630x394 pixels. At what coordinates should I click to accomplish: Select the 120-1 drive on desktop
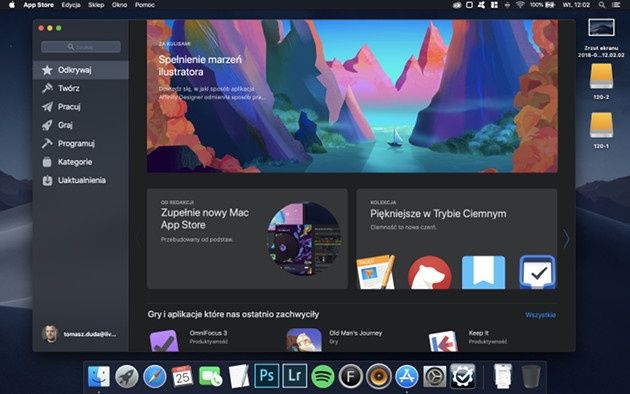click(x=601, y=131)
